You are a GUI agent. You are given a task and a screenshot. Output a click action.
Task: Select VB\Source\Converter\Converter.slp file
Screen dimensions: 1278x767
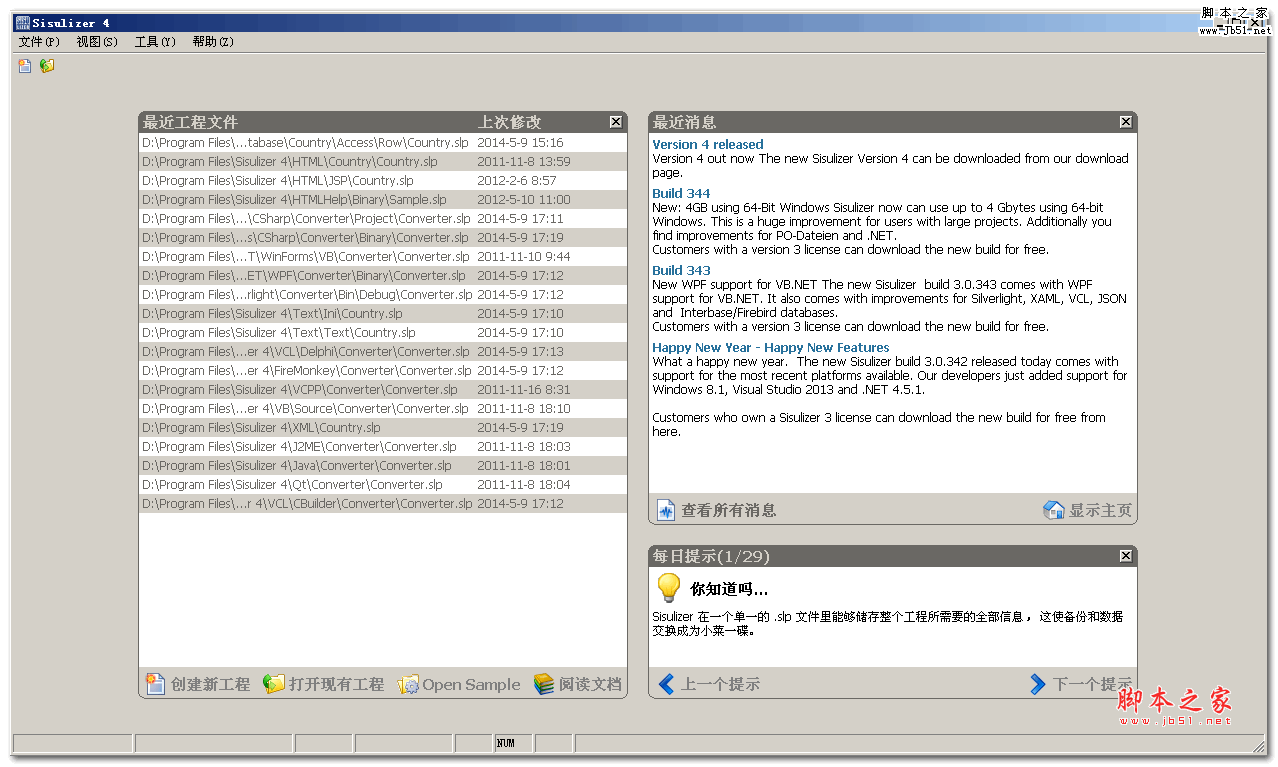[383, 409]
